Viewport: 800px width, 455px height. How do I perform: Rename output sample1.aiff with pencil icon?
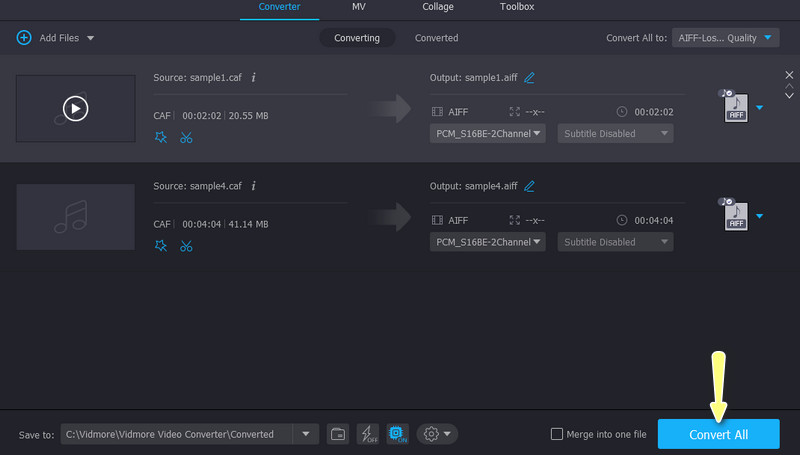point(529,77)
